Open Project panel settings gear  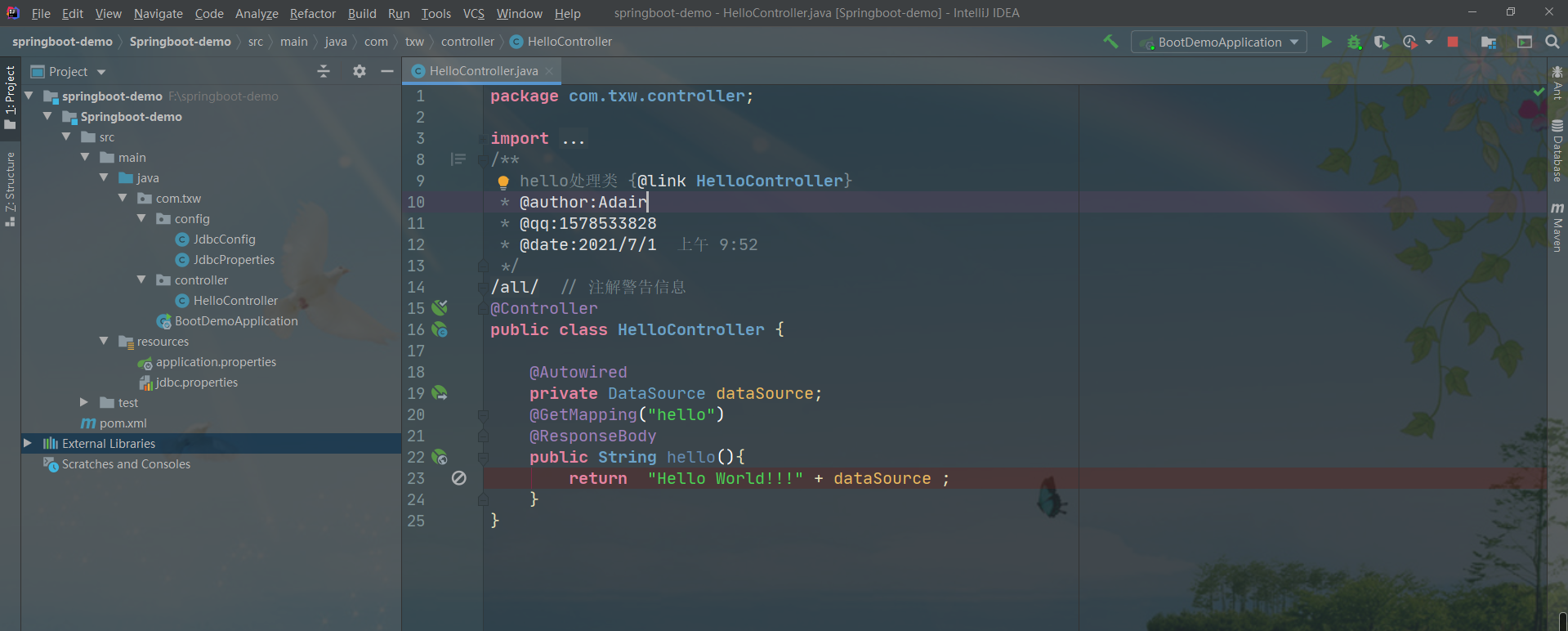click(360, 71)
